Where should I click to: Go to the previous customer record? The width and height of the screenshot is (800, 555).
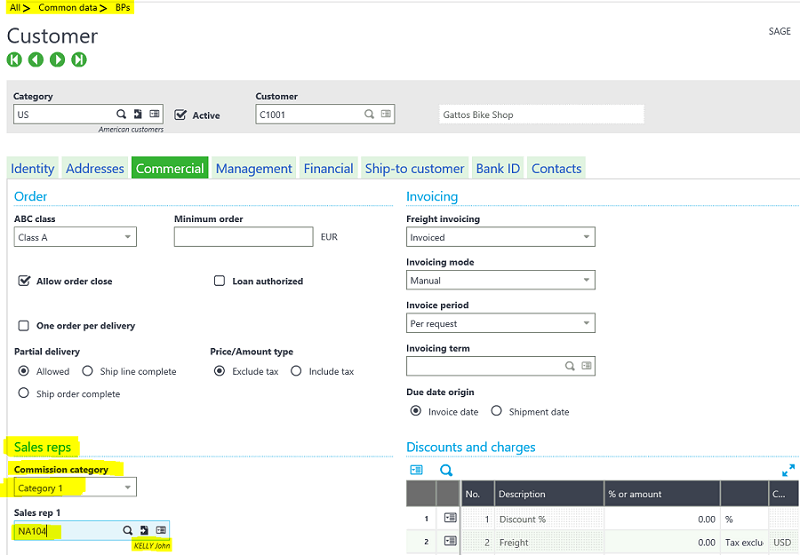pyautogui.click(x=36, y=60)
